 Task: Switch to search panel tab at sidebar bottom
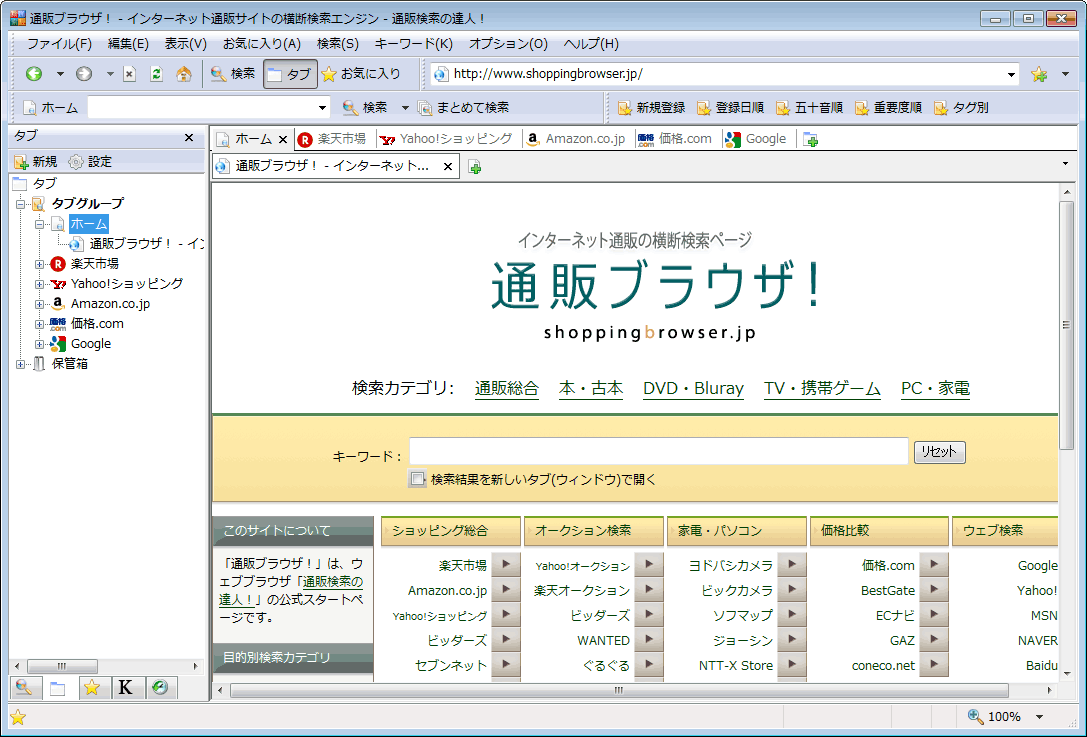pyautogui.click(x=25, y=687)
